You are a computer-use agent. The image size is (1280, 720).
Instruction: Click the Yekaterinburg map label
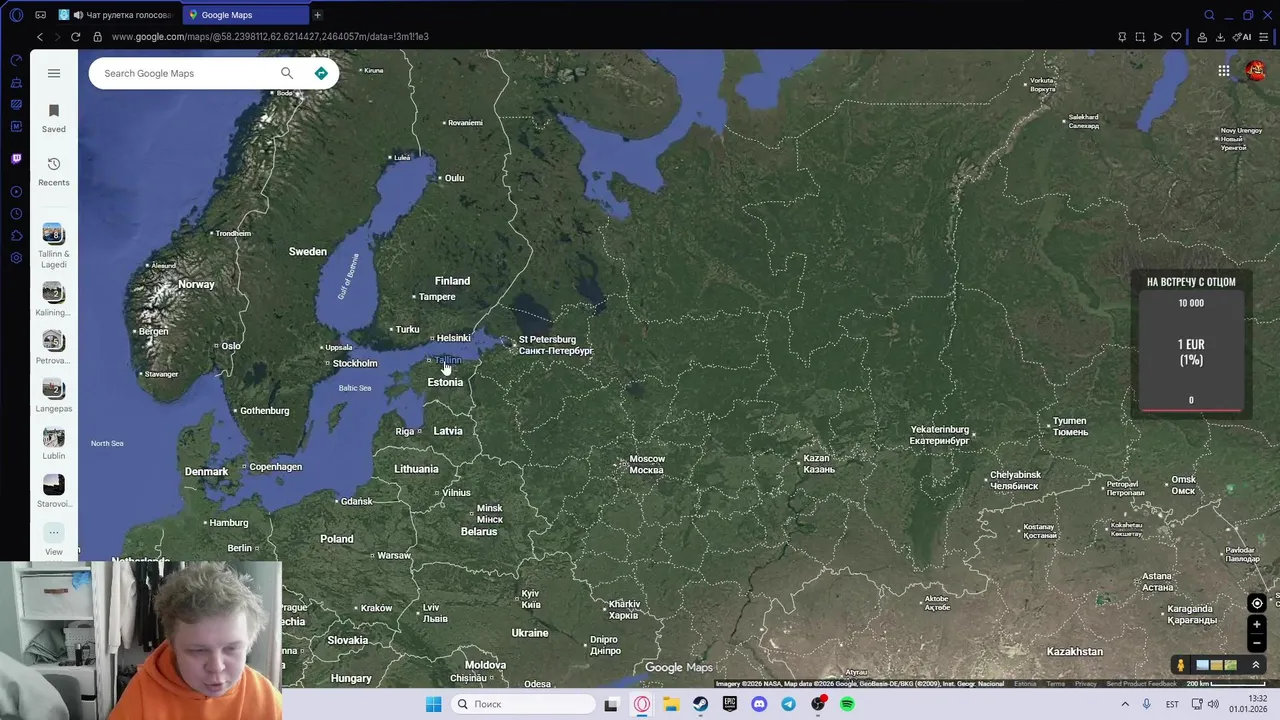[x=940, y=435]
